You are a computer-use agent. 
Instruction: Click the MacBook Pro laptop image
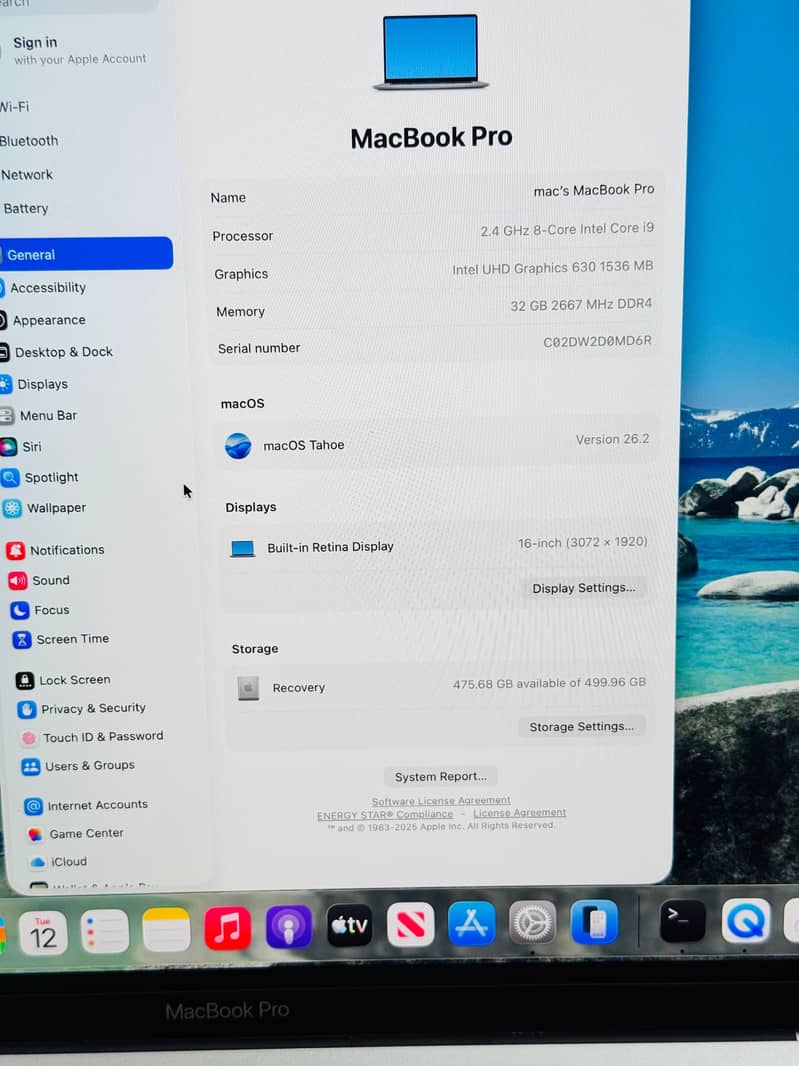(430, 53)
